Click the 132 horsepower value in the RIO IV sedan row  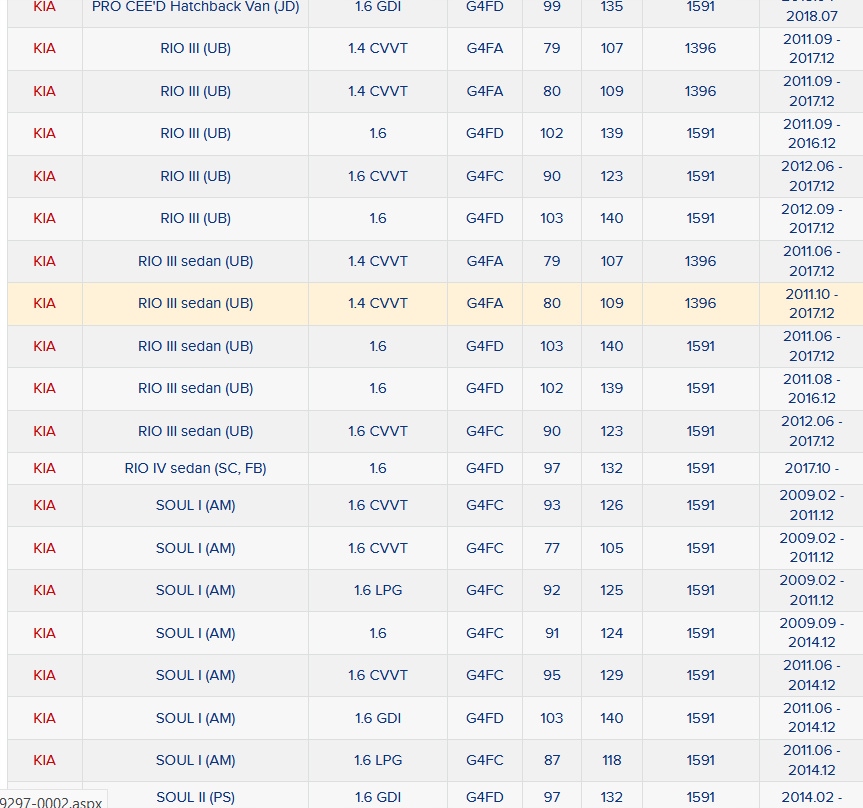[611, 468]
